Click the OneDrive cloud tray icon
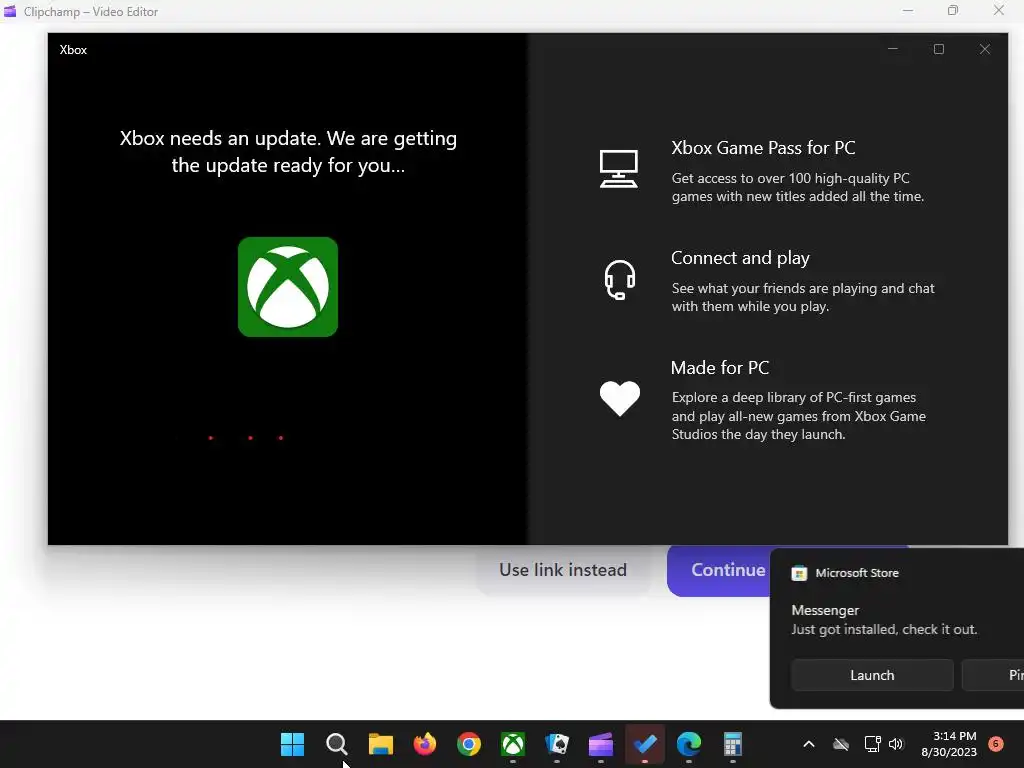 (x=841, y=744)
